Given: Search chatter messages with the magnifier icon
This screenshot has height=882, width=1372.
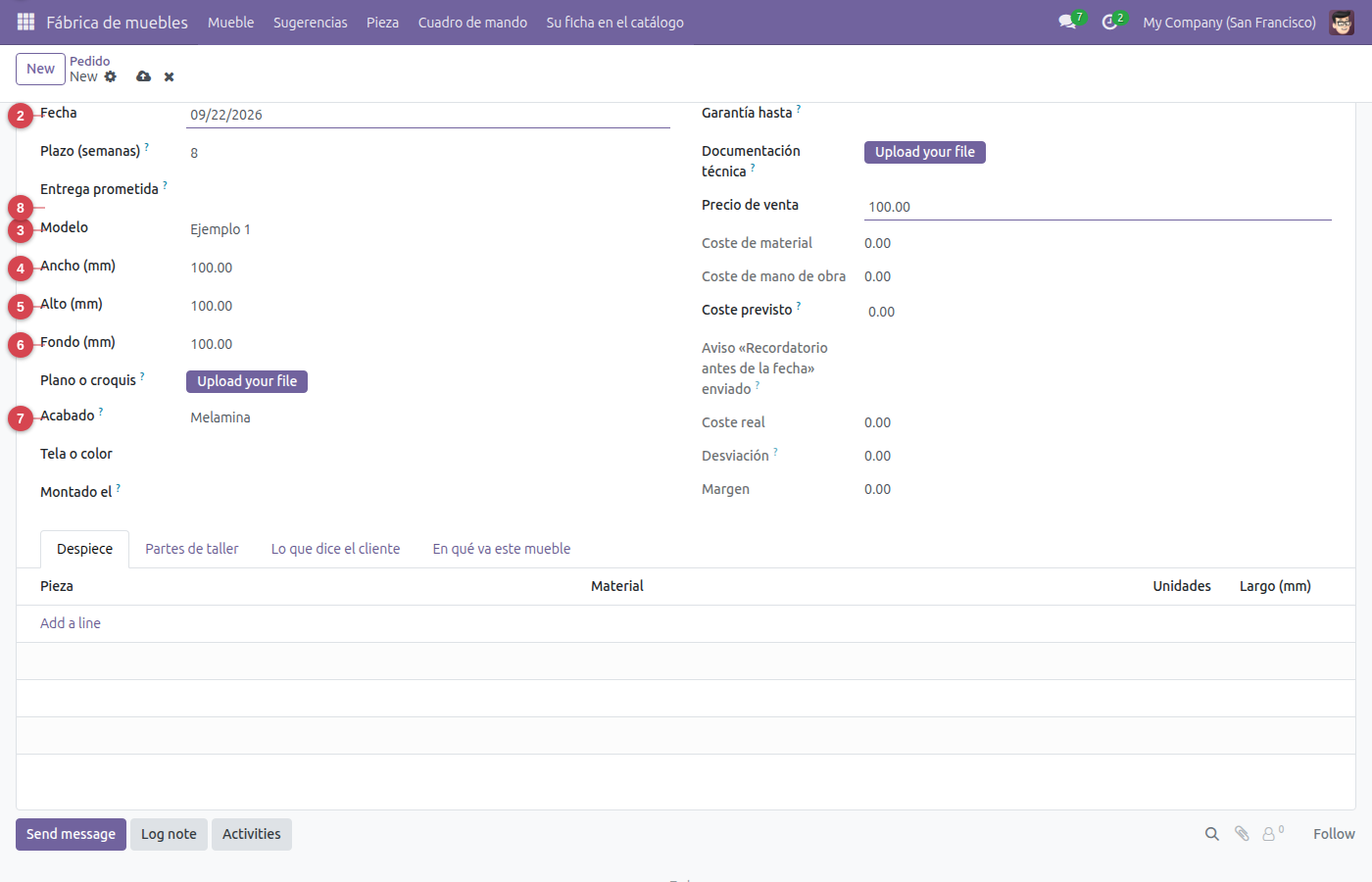Looking at the screenshot, I should coord(1212,834).
